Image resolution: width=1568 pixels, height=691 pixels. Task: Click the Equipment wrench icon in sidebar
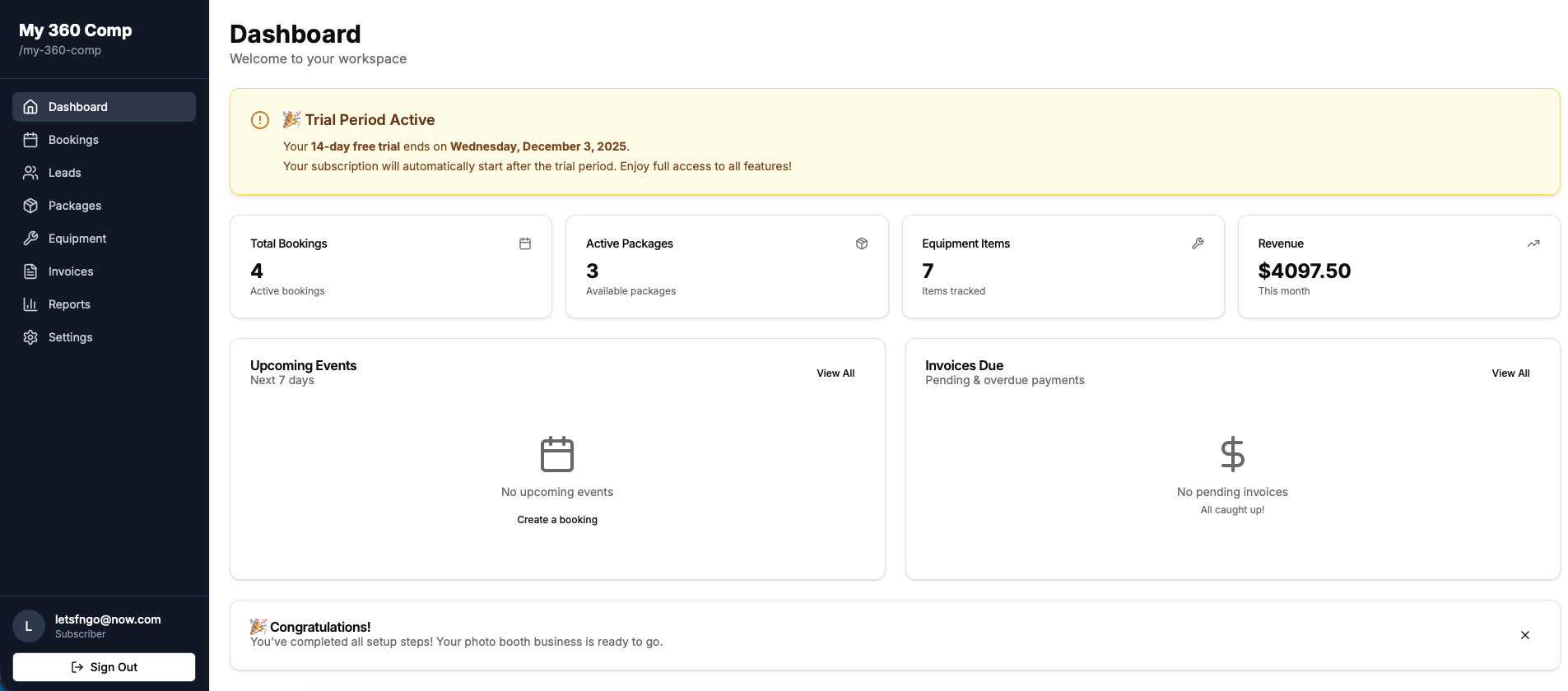pyautogui.click(x=30, y=239)
